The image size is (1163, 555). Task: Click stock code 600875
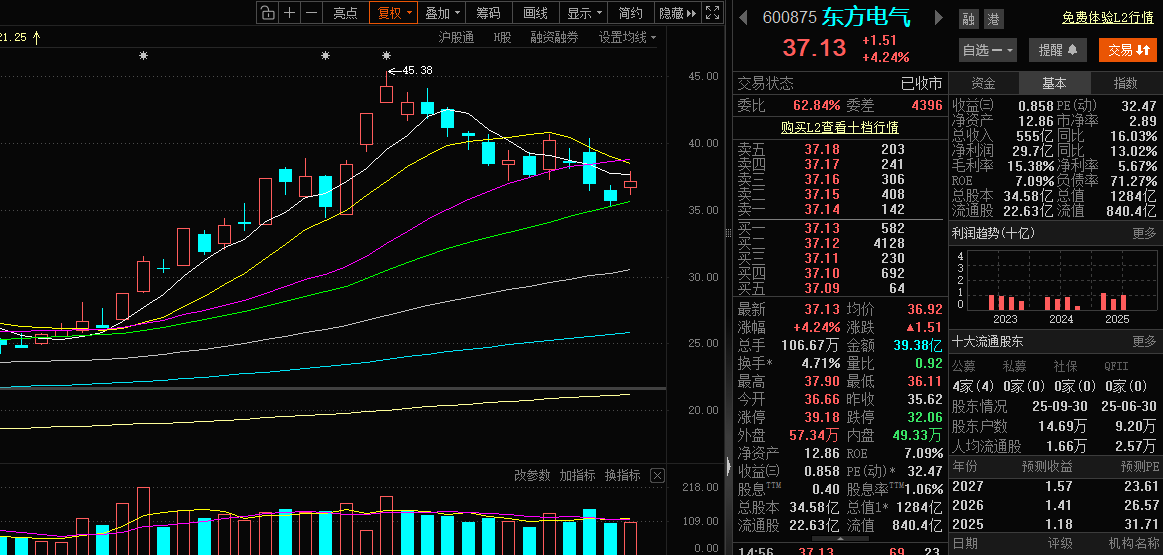[x=789, y=18]
